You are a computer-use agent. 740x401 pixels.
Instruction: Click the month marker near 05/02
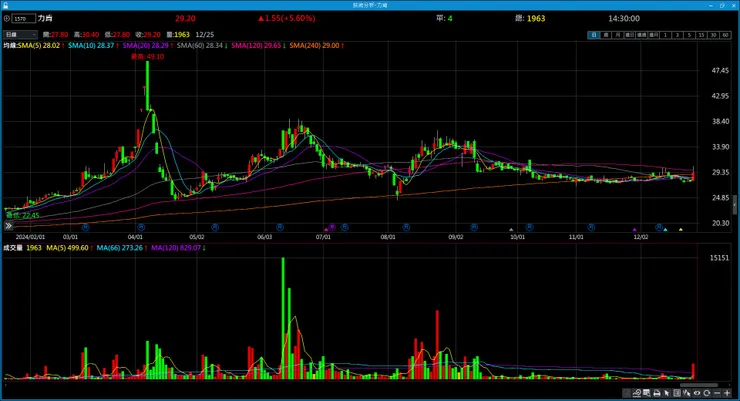click(215, 227)
